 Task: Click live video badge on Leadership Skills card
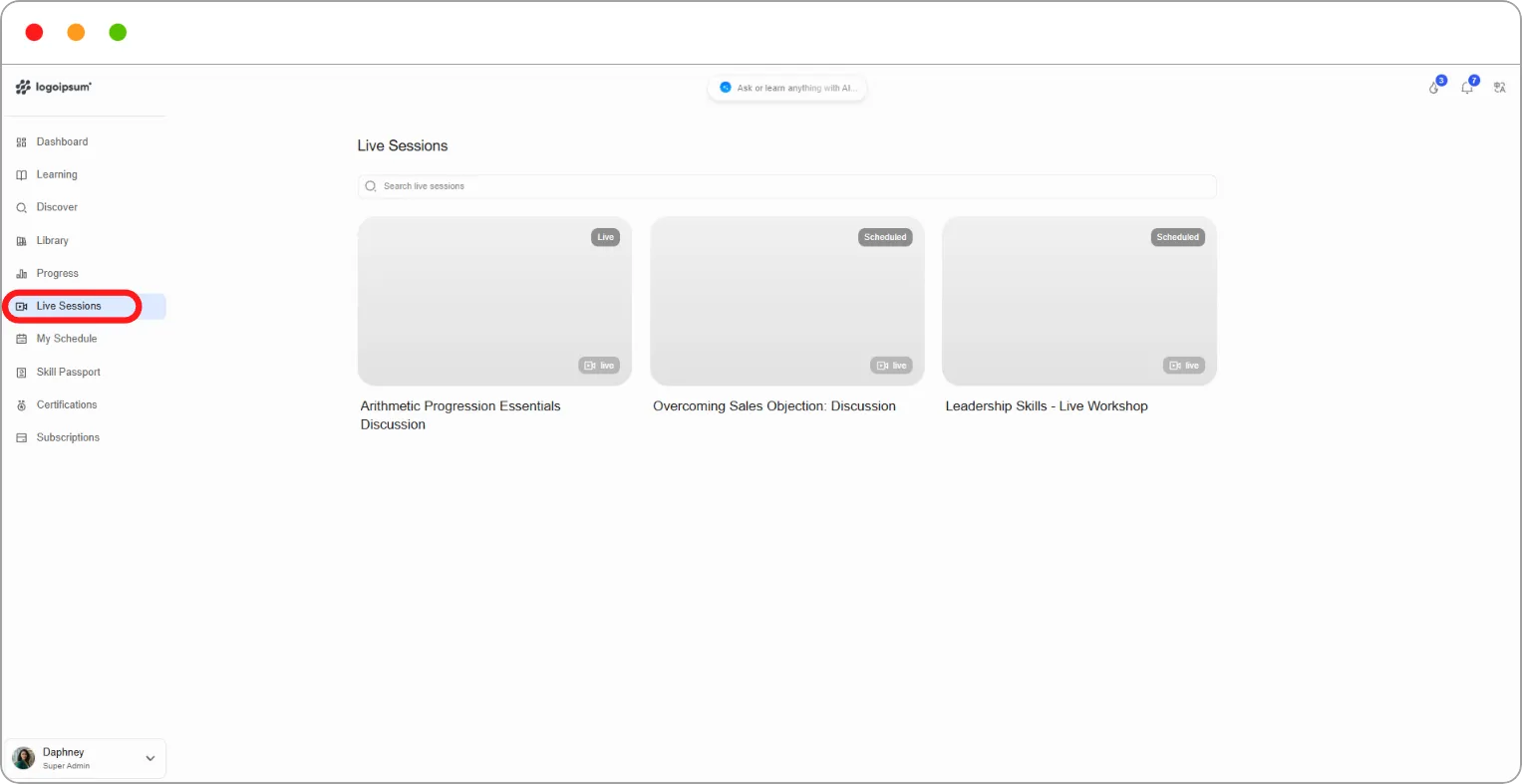[x=1184, y=366]
